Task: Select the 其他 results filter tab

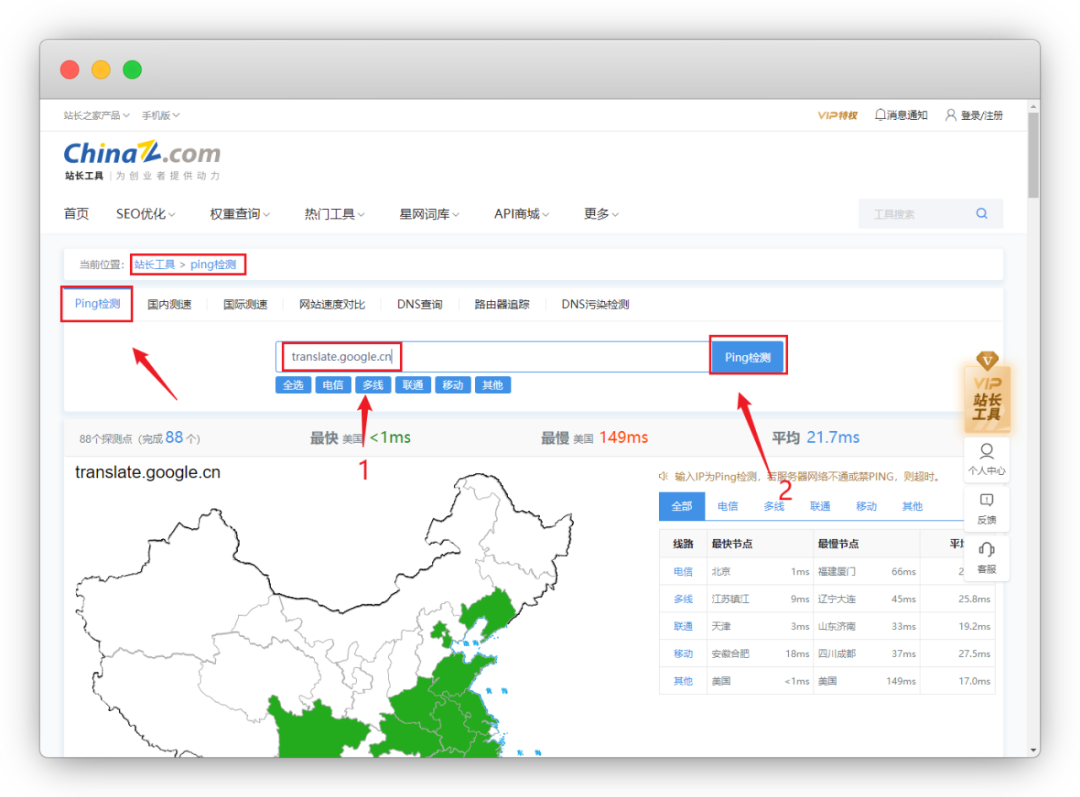Action: 912,506
